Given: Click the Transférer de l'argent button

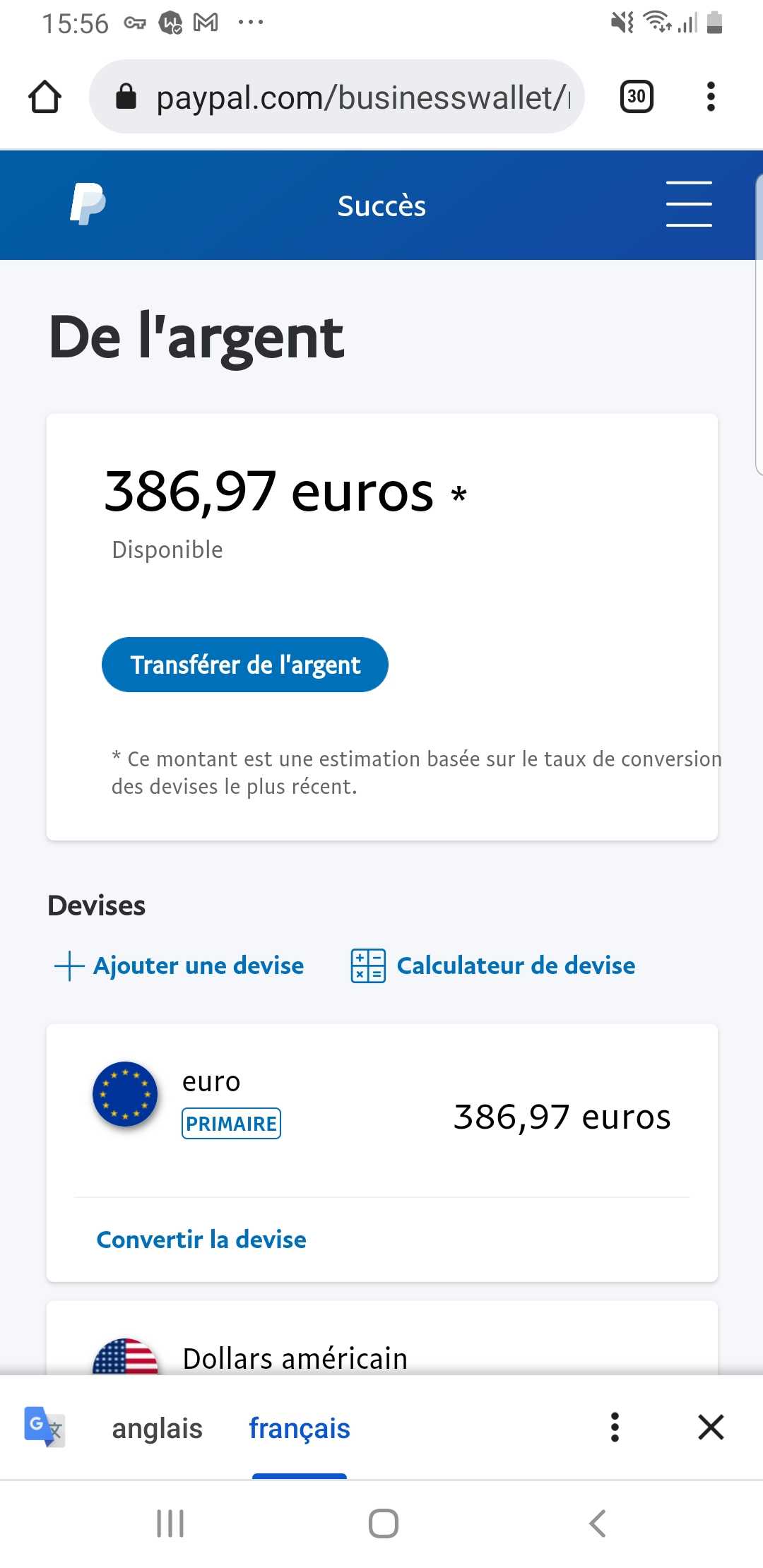Looking at the screenshot, I should [245, 665].
